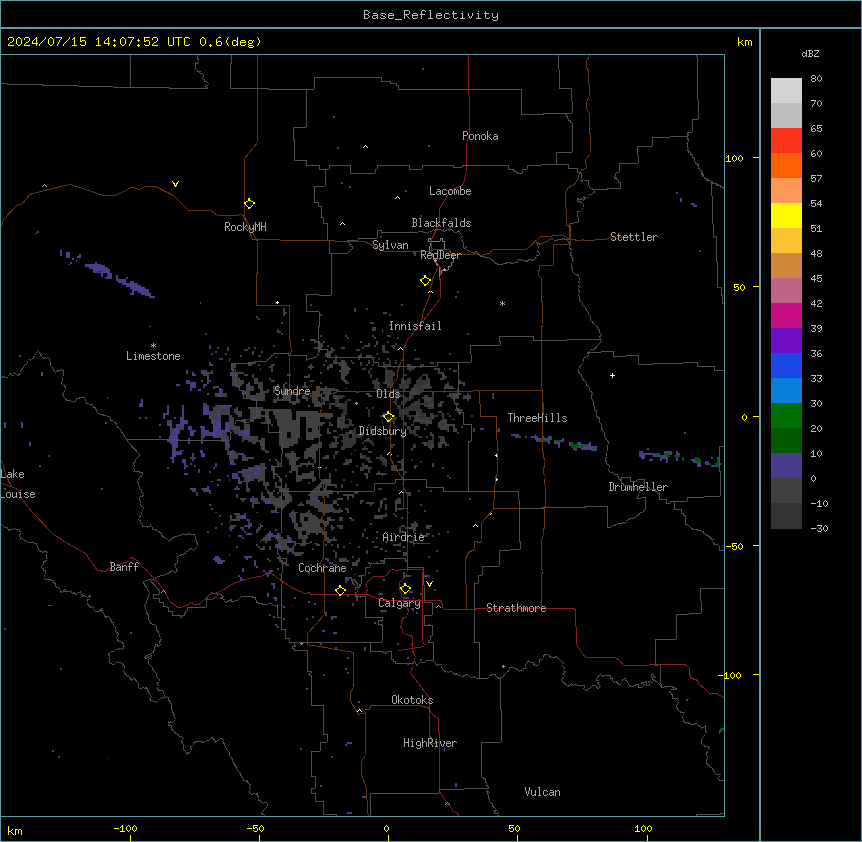This screenshot has height=842, width=862.
Task: Click the Ponoka city label
Action: coord(480,136)
